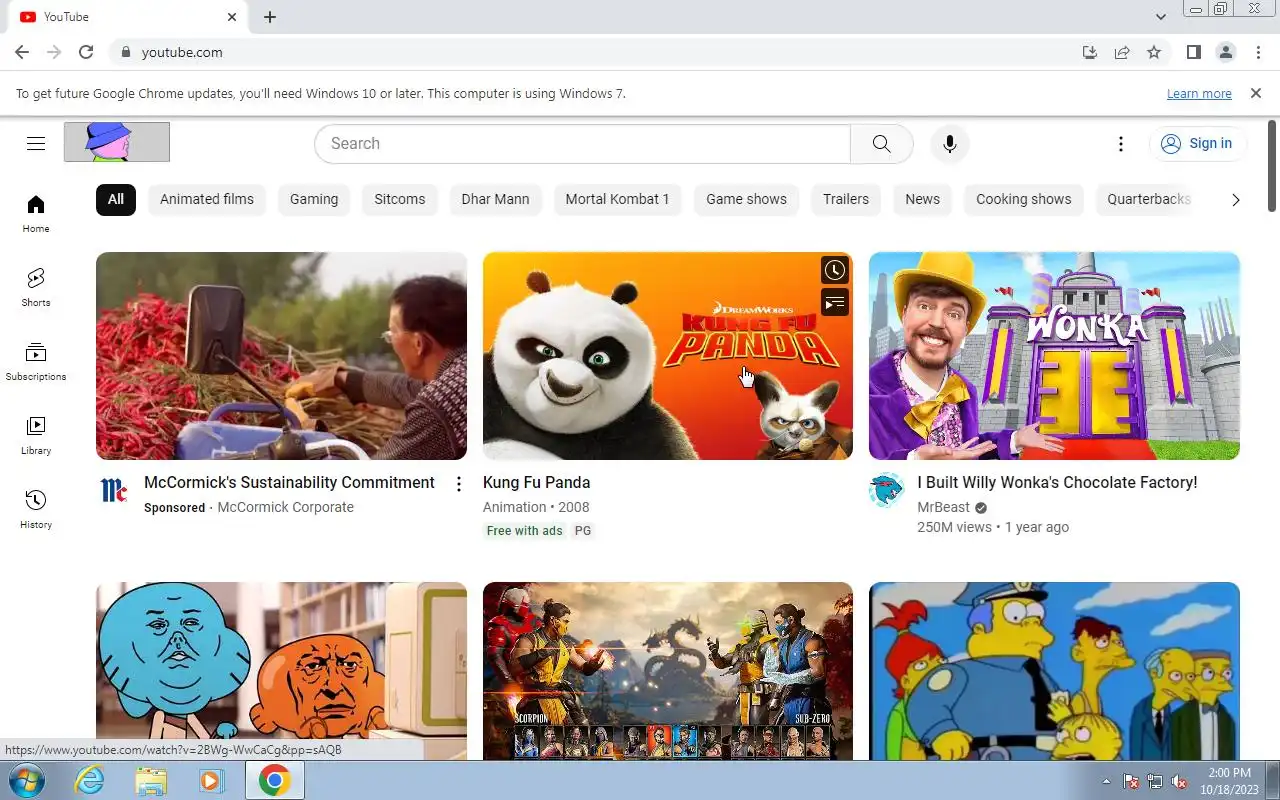This screenshot has height=800, width=1280.
Task: Open a new Chrome tab
Action: point(270,17)
